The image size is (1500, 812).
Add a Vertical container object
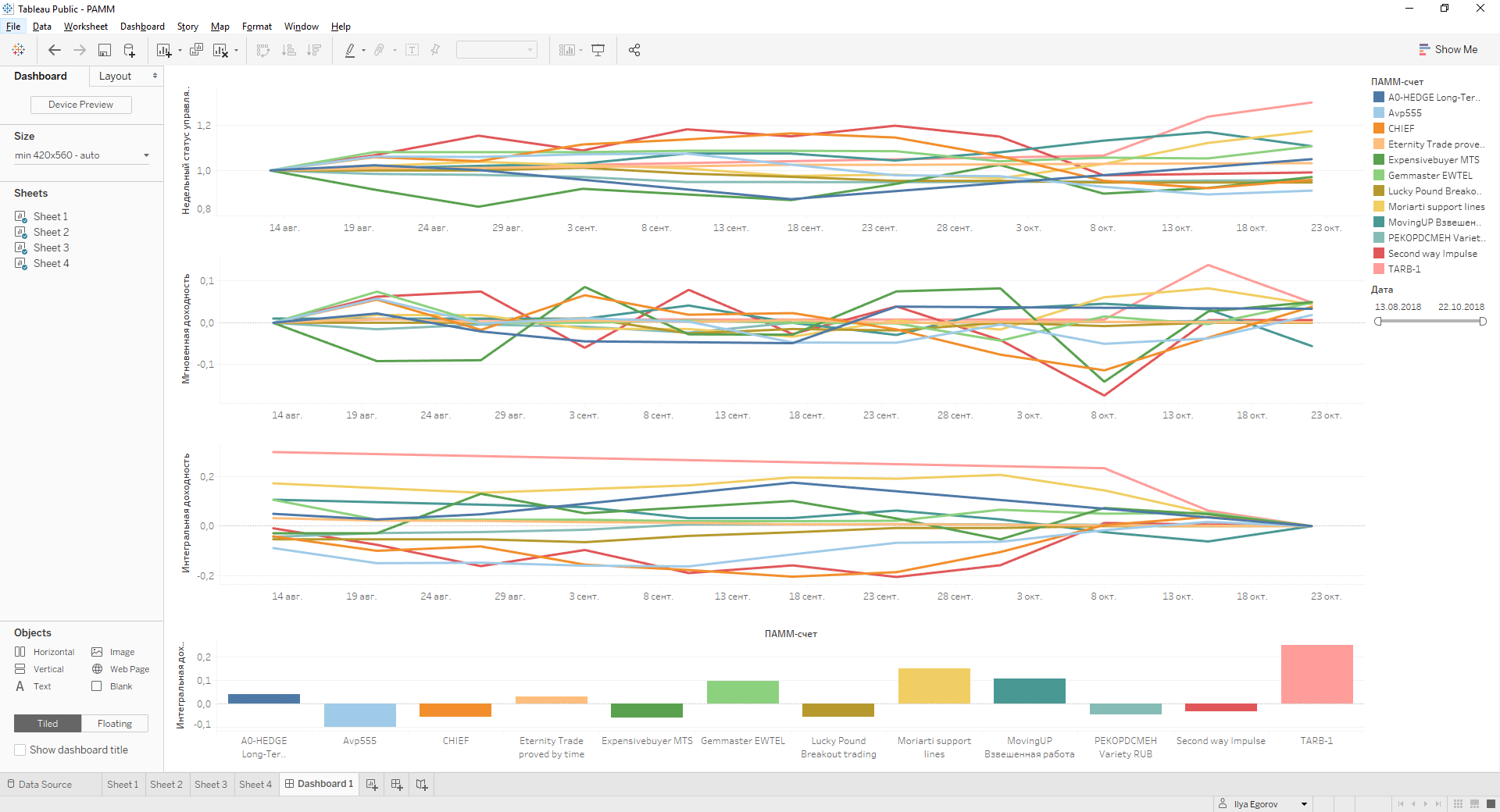(39, 669)
